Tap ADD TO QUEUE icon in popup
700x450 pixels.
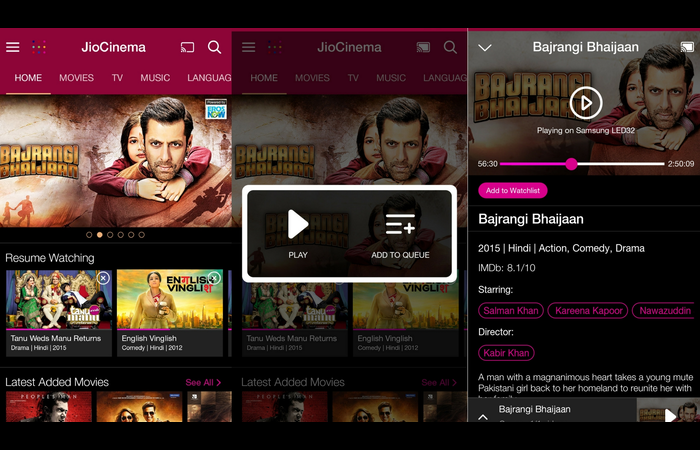click(400, 224)
